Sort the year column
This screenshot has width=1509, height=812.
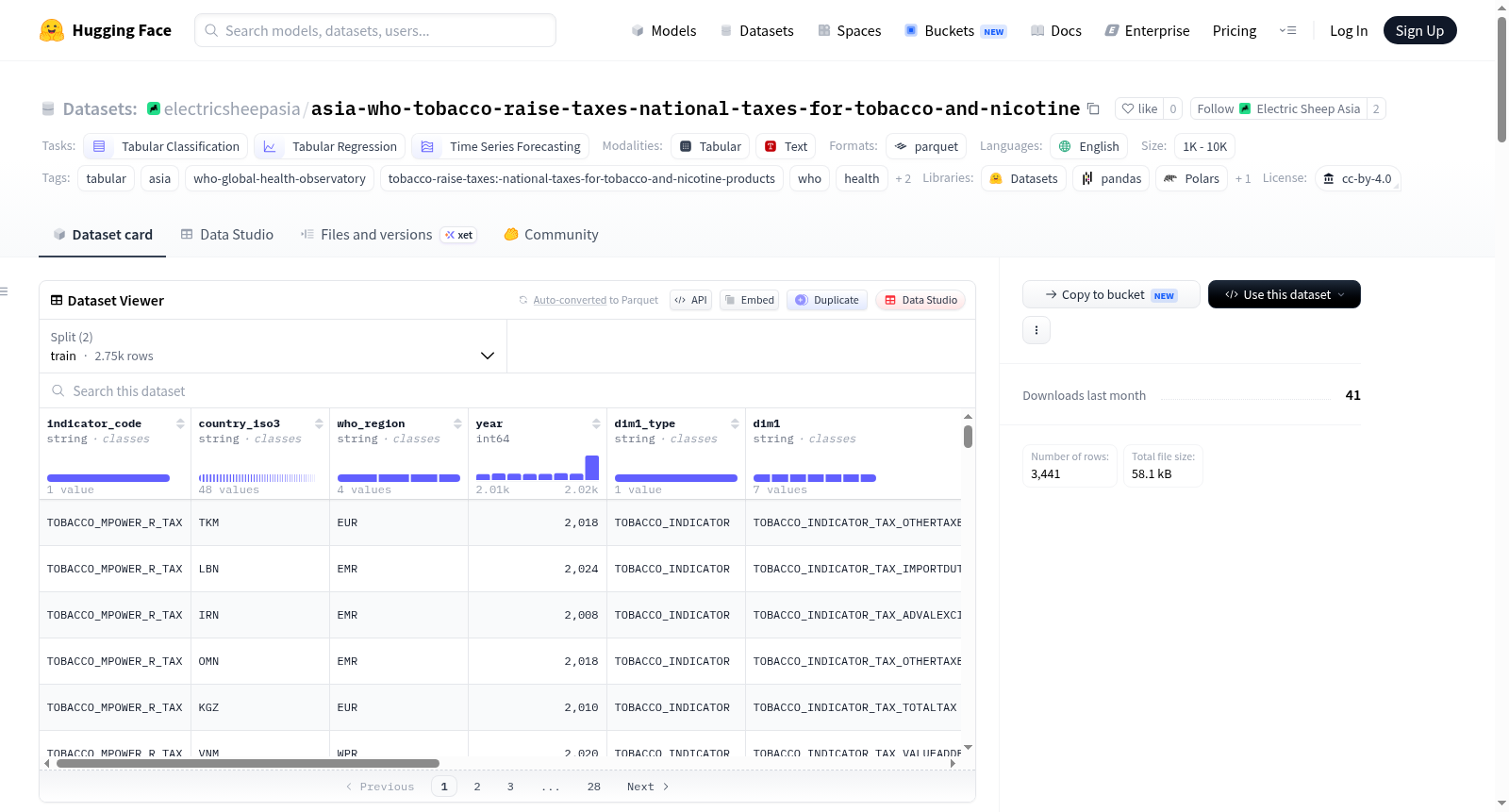coord(596,423)
